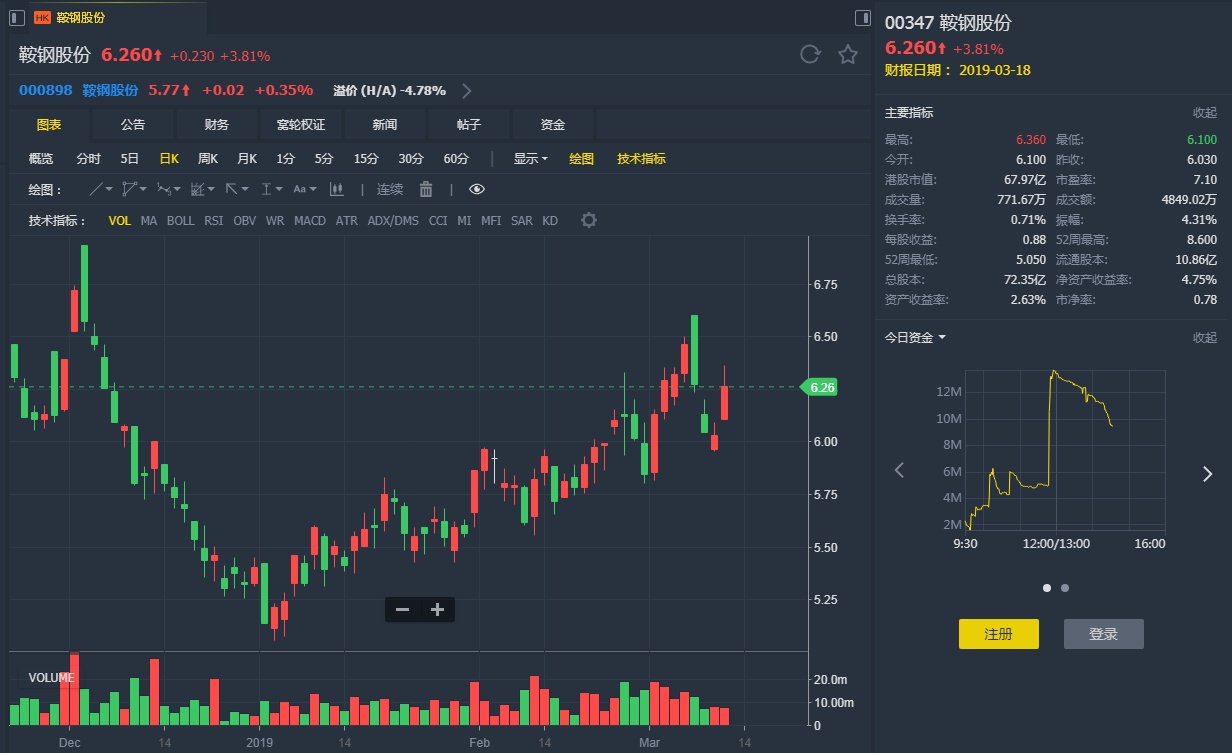Toggle the 绘图 drawing toolbar
Image resolution: width=1232 pixels, height=753 pixels.
[x=581, y=158]
